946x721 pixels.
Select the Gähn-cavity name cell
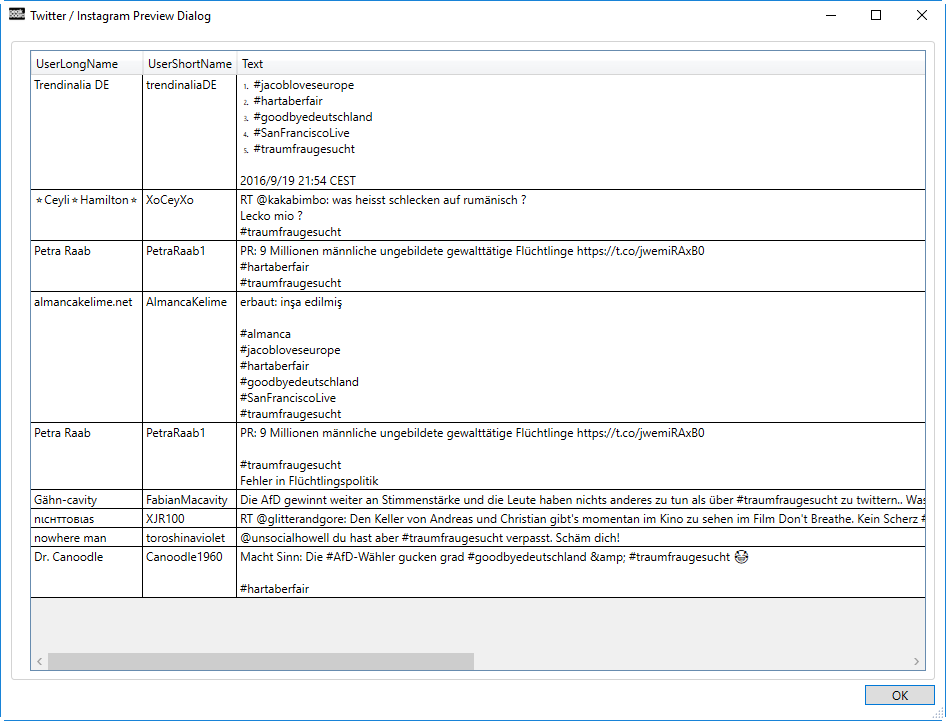click(x=86, y=500)
